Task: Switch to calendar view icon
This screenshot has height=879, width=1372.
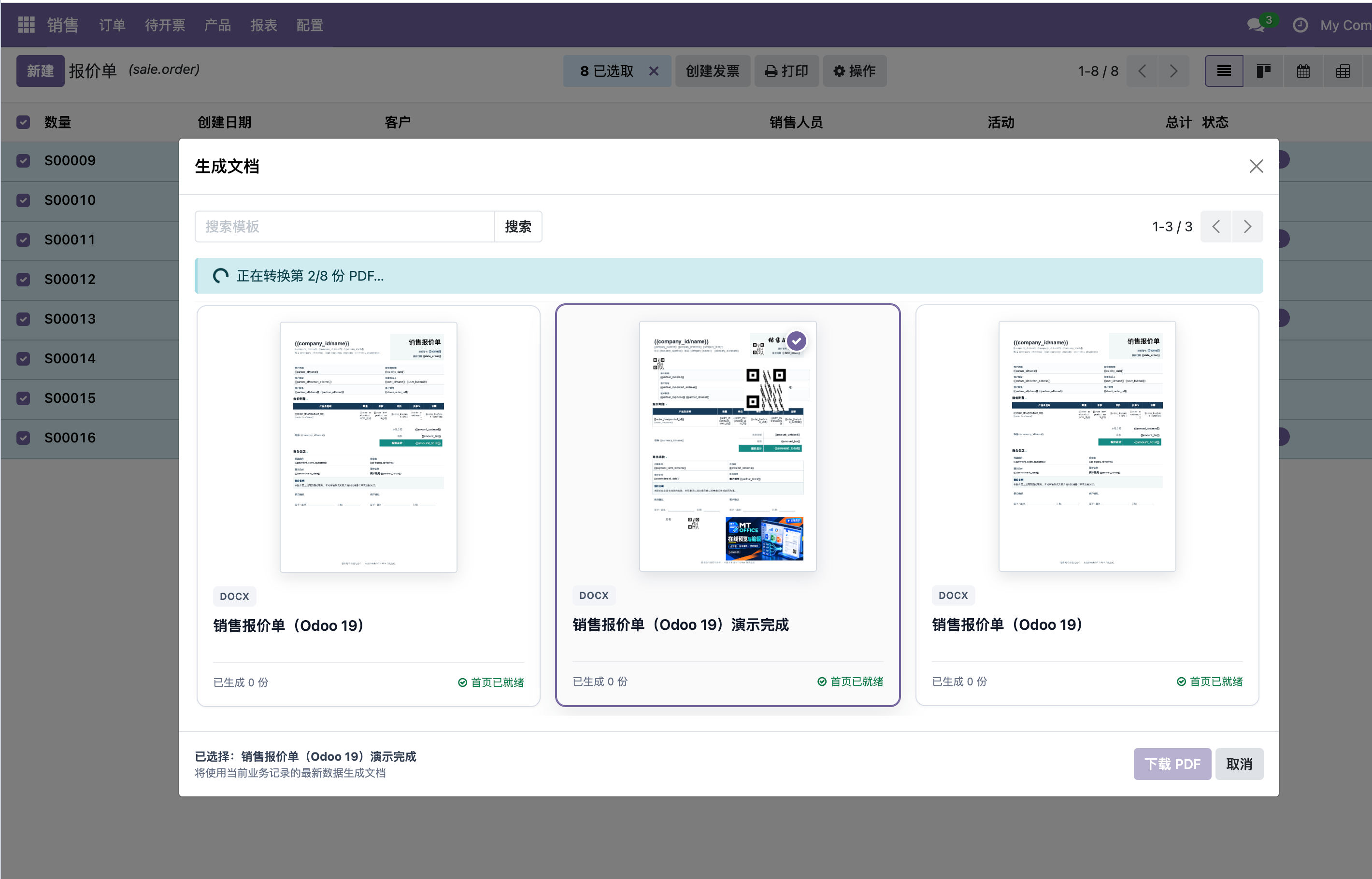Action: click(1303, 71)
